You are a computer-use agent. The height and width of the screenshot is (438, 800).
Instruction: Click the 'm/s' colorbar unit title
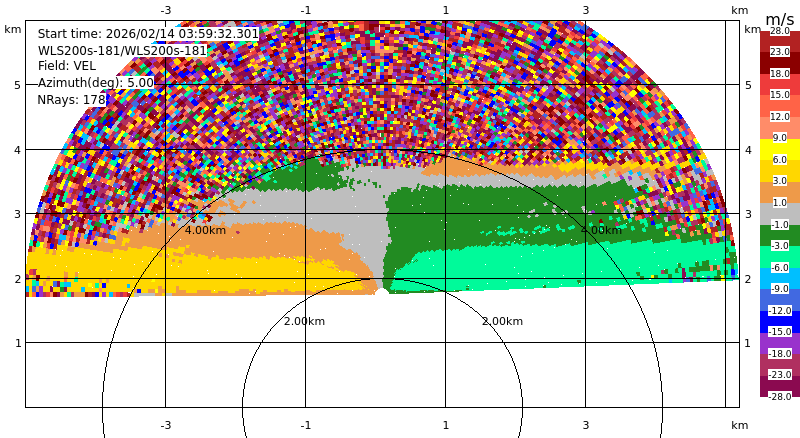pyautogui.click(x=780, y=20)
